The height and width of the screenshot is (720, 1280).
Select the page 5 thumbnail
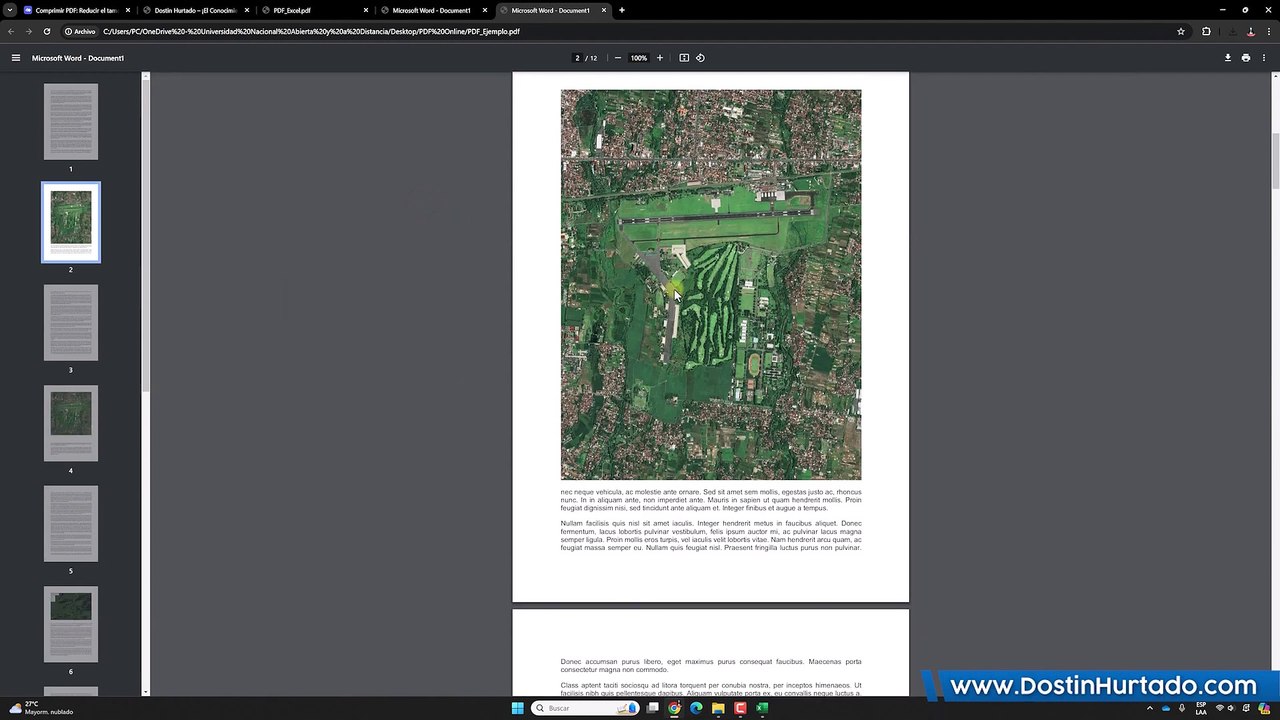point(71,524)
